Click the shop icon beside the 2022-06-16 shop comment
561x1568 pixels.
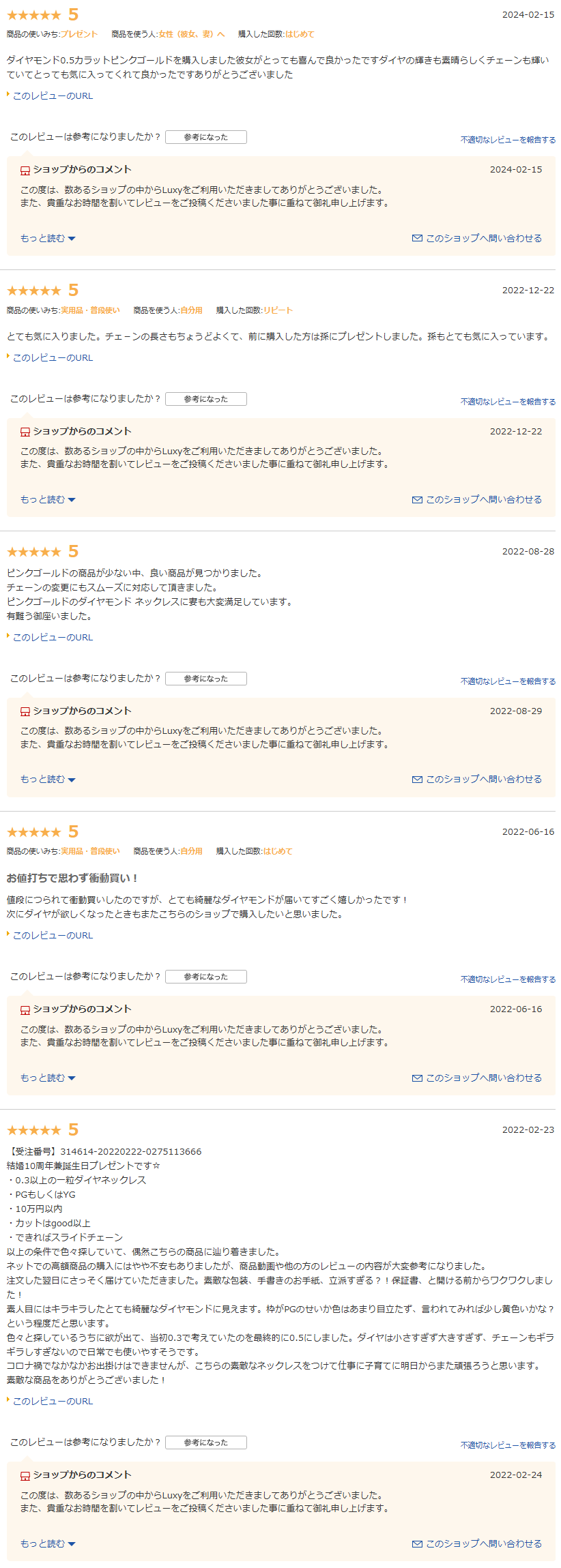point(25,1010)
